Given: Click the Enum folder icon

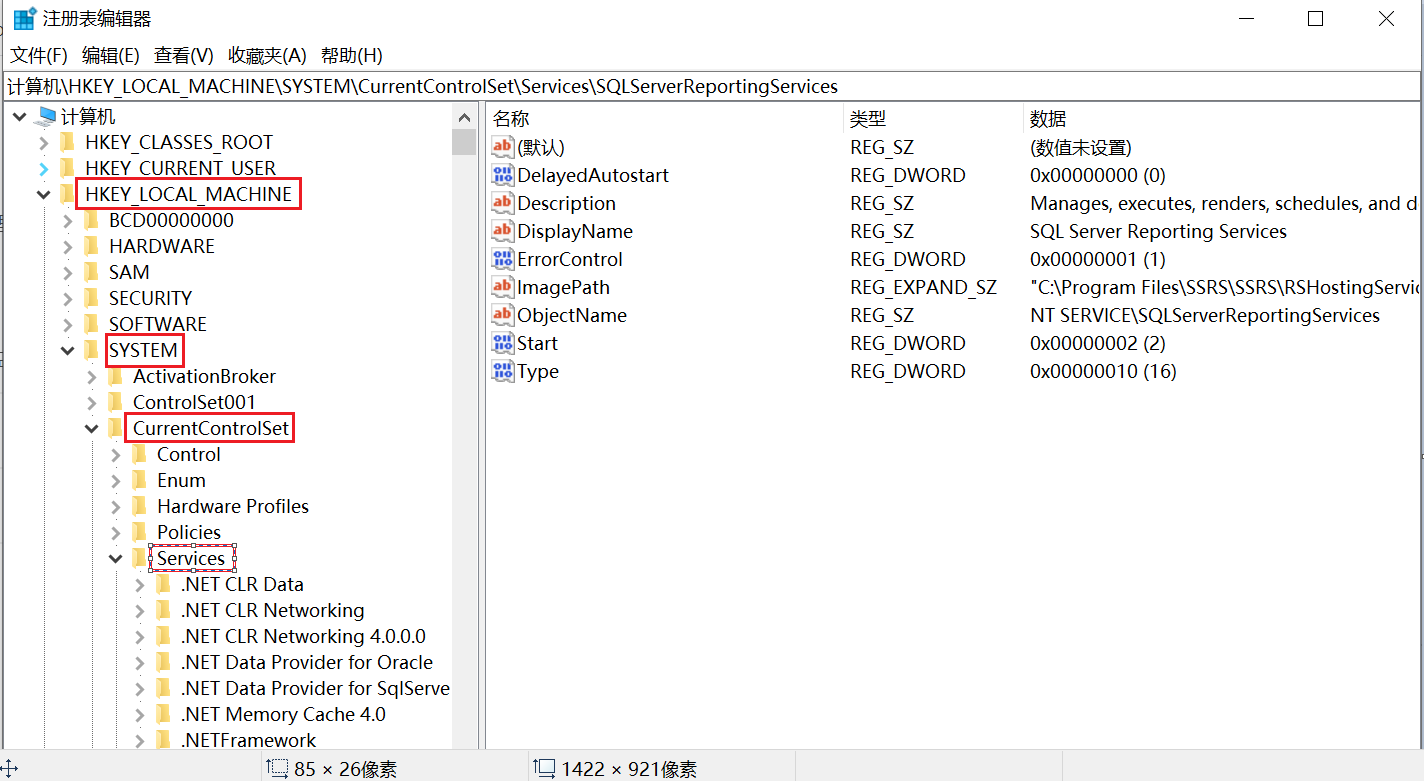Looking at the screenshot, I should [x=140, y=480].
